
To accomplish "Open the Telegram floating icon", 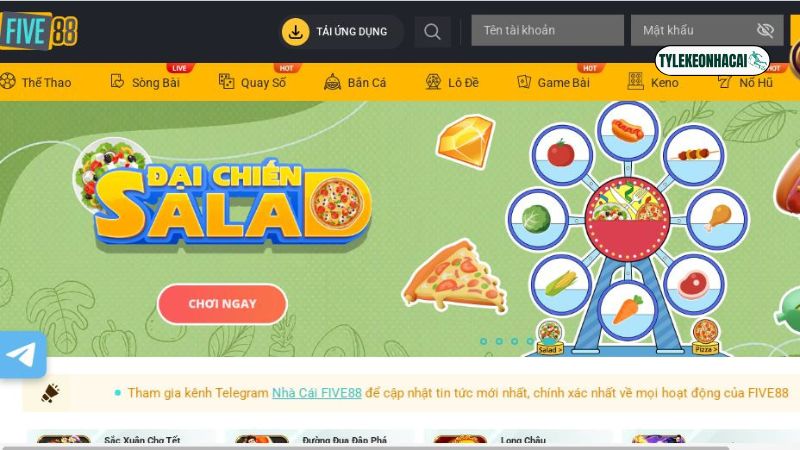I will coord(22,355).
